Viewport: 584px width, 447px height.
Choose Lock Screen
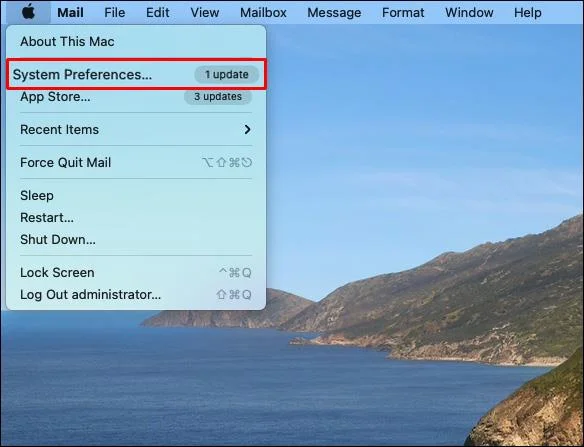pos(136,272)
